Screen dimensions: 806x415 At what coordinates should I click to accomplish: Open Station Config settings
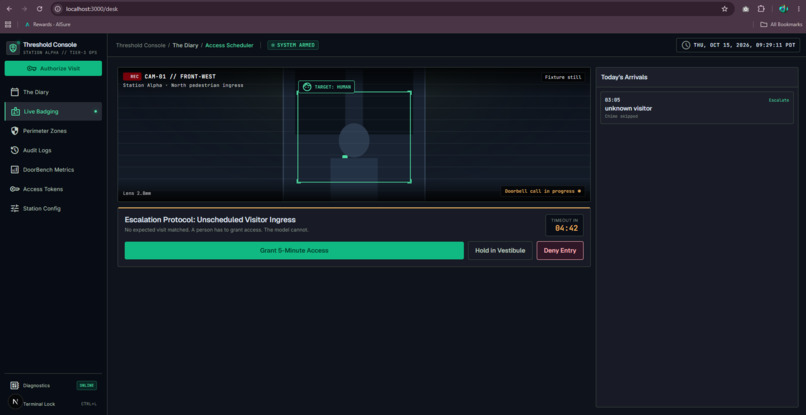coord(53,208)
